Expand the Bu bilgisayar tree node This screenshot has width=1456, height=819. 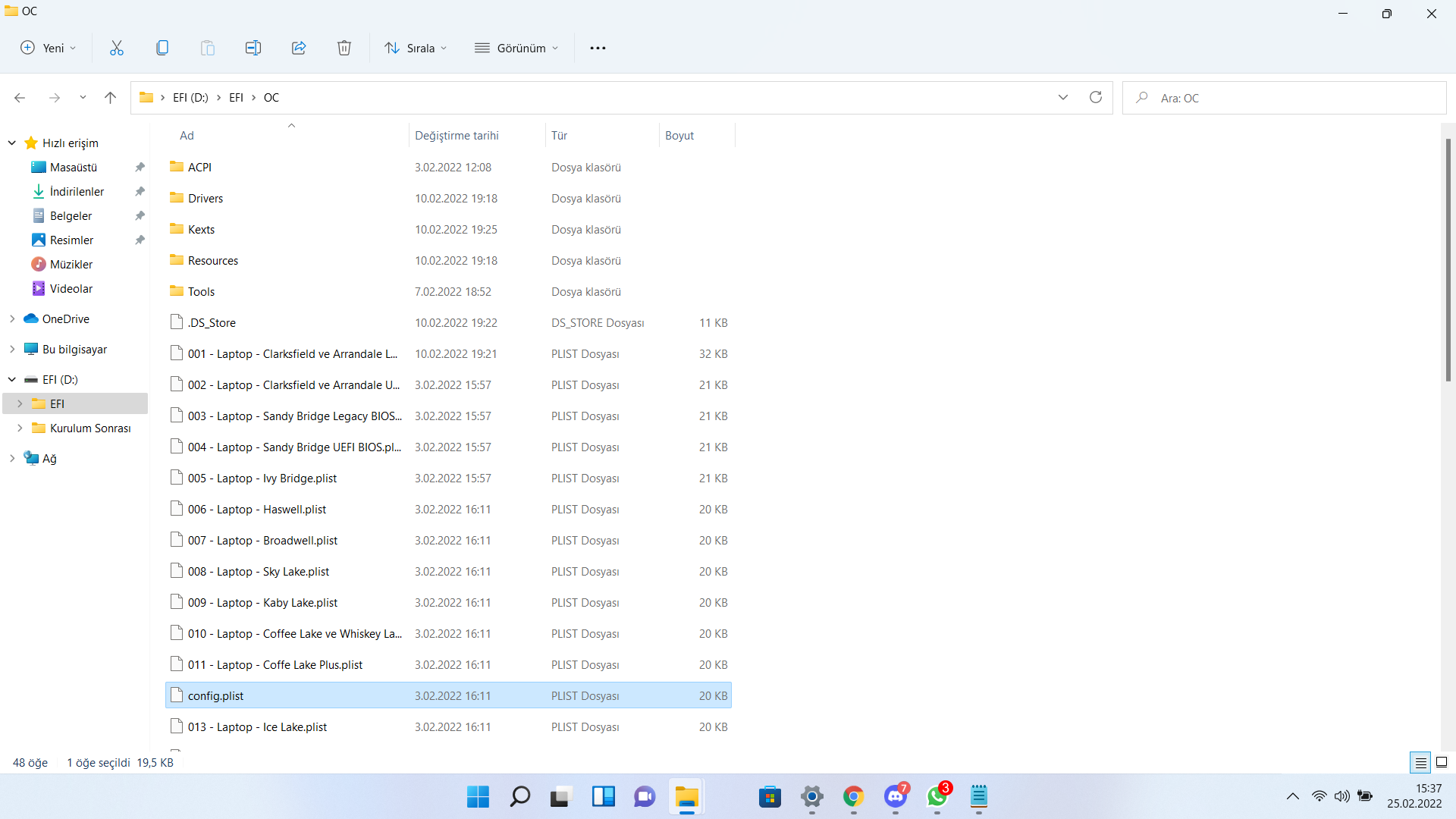12,350
